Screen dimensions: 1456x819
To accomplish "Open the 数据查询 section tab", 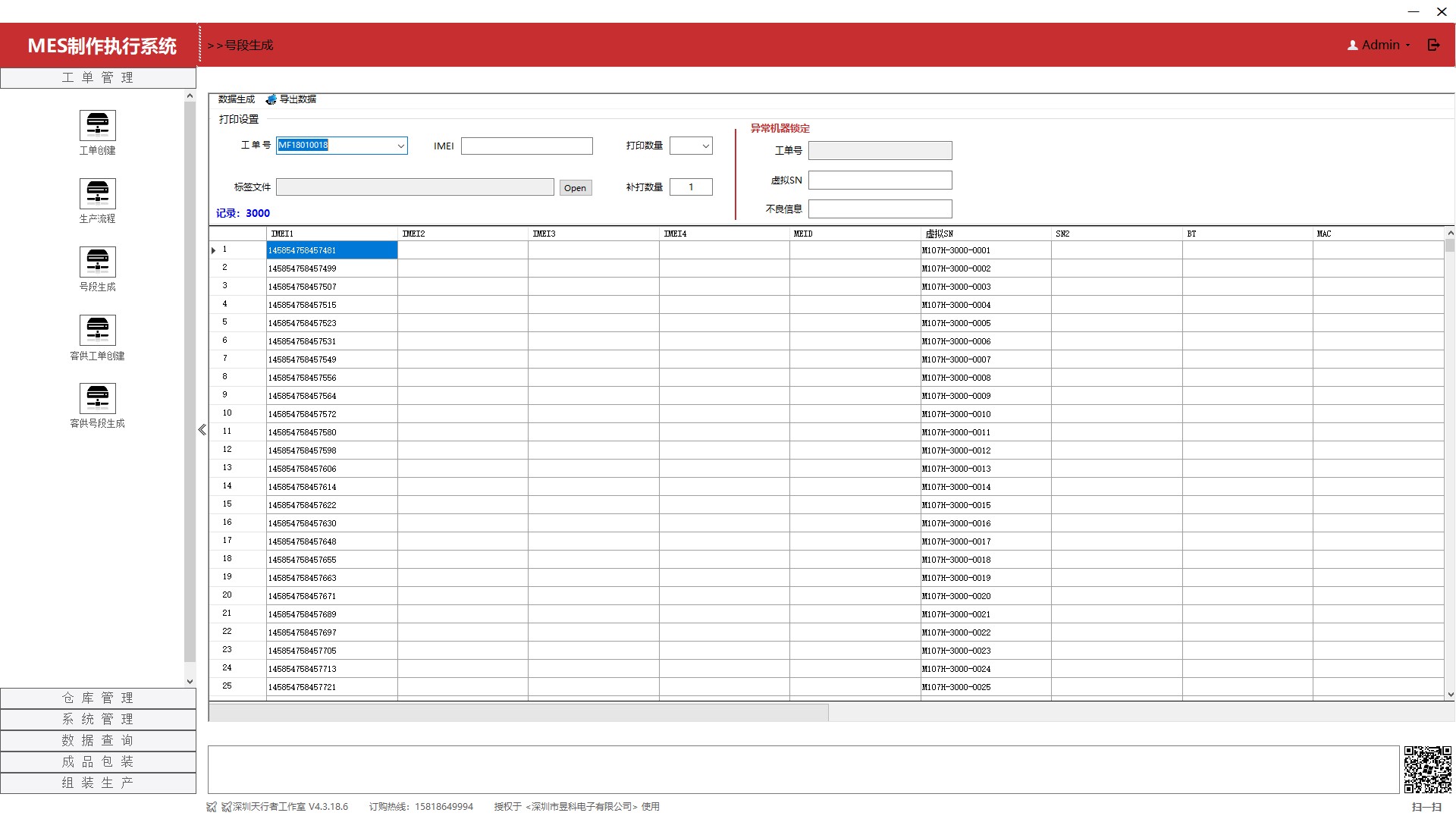I will (98, 740).
